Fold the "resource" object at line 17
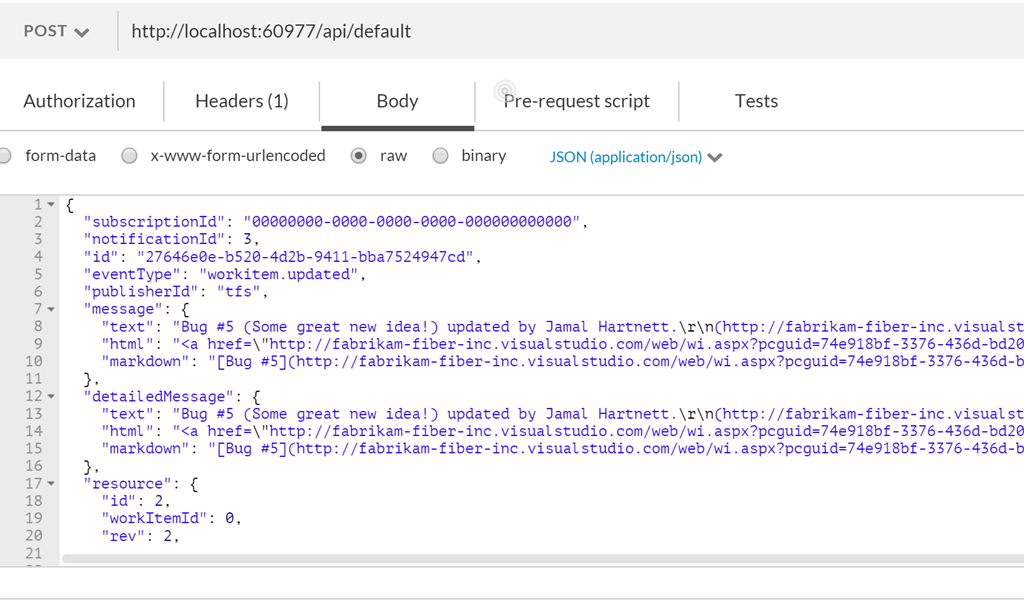The image size is (1024, 603). (x=51, y=484)
